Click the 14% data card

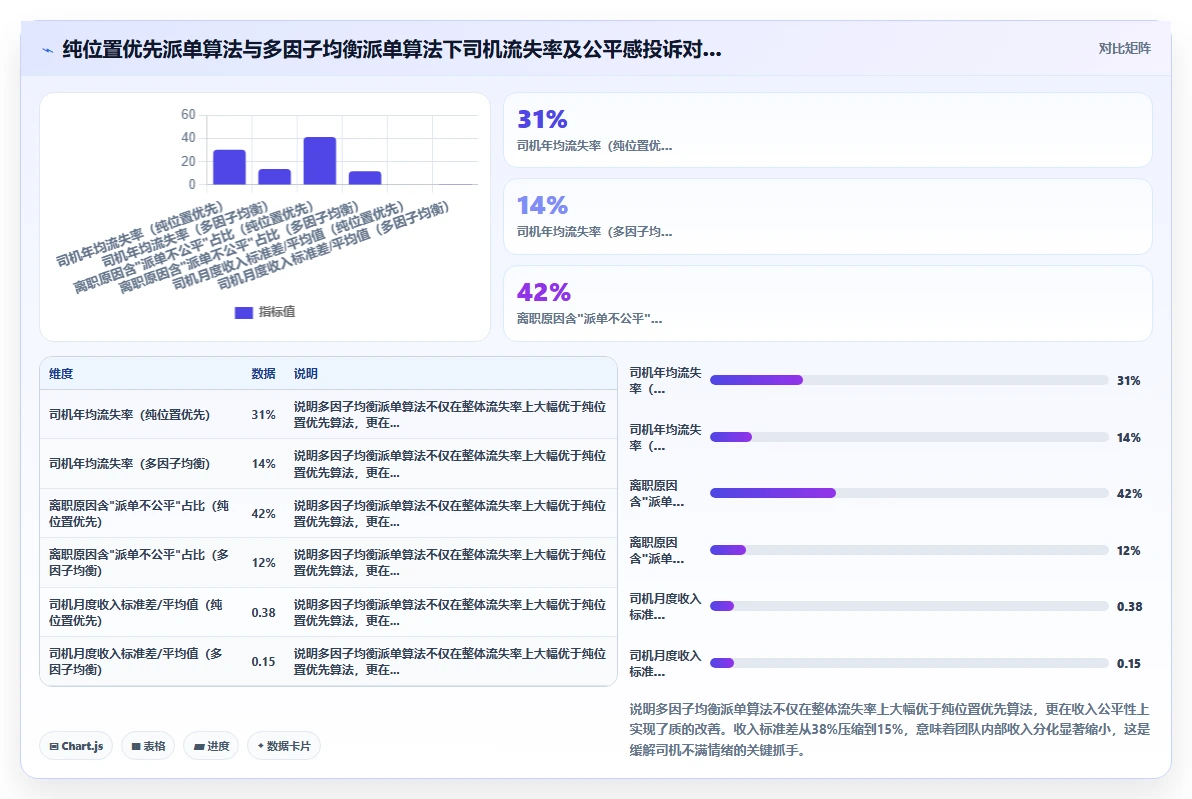[827, 217]
